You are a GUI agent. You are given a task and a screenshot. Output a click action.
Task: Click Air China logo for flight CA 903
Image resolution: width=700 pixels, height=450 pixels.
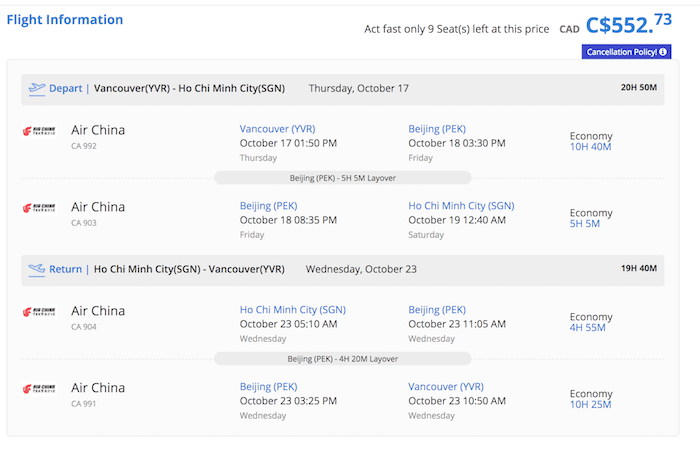pos(39,208)
